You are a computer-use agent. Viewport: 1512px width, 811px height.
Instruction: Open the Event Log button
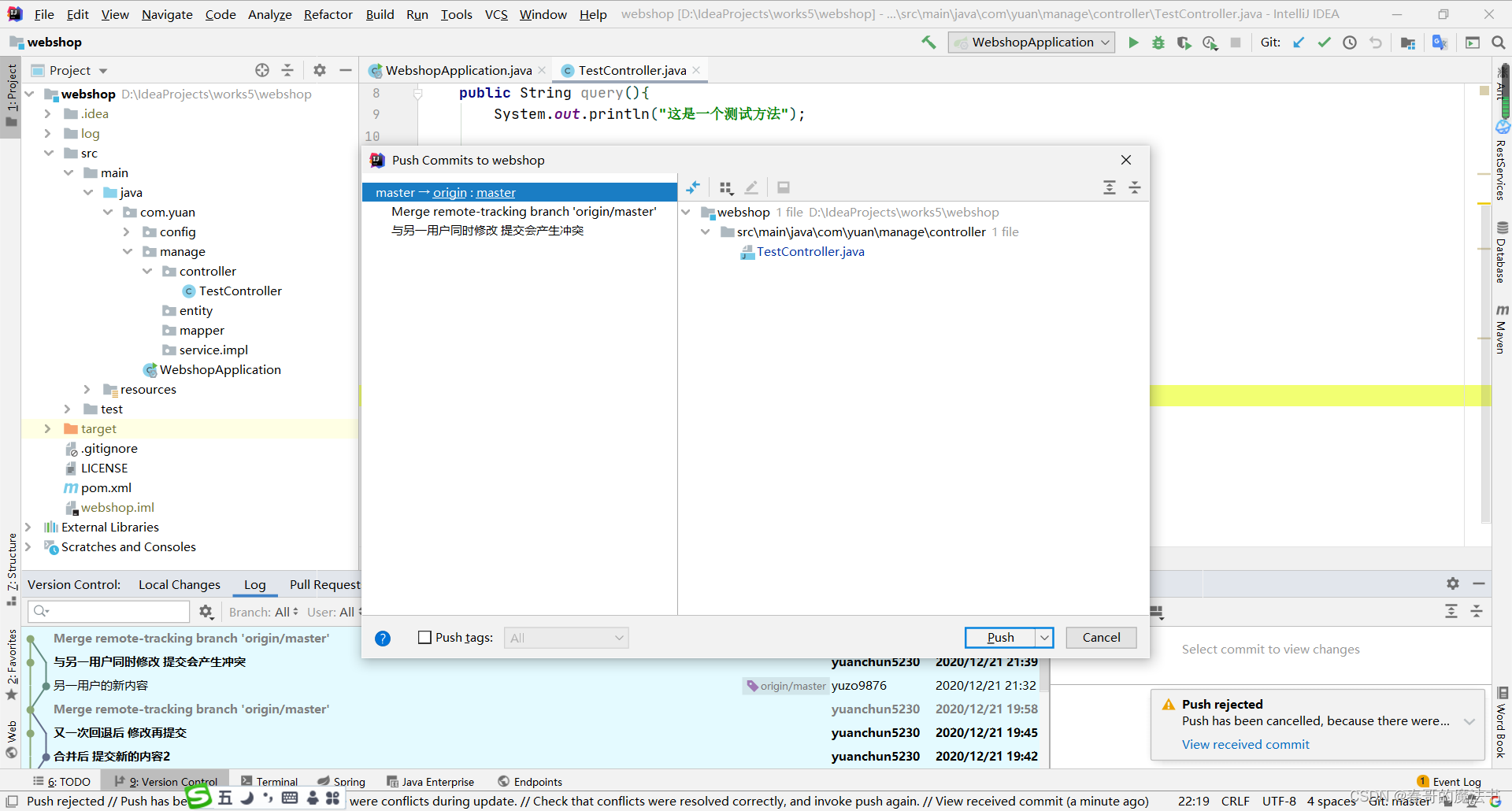[x=1449, y=782]
